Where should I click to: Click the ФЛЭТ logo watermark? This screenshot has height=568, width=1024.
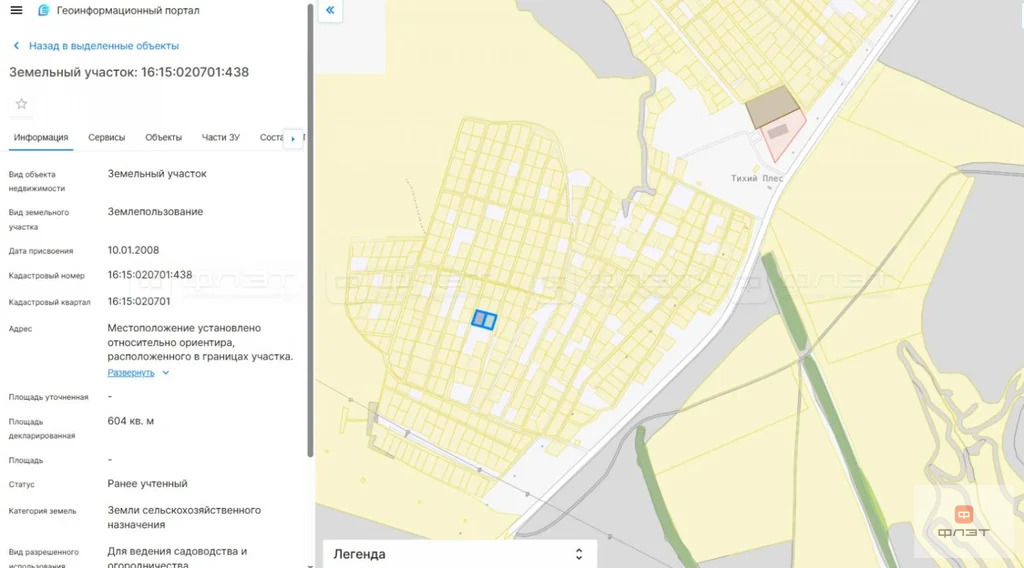(963, 522)
